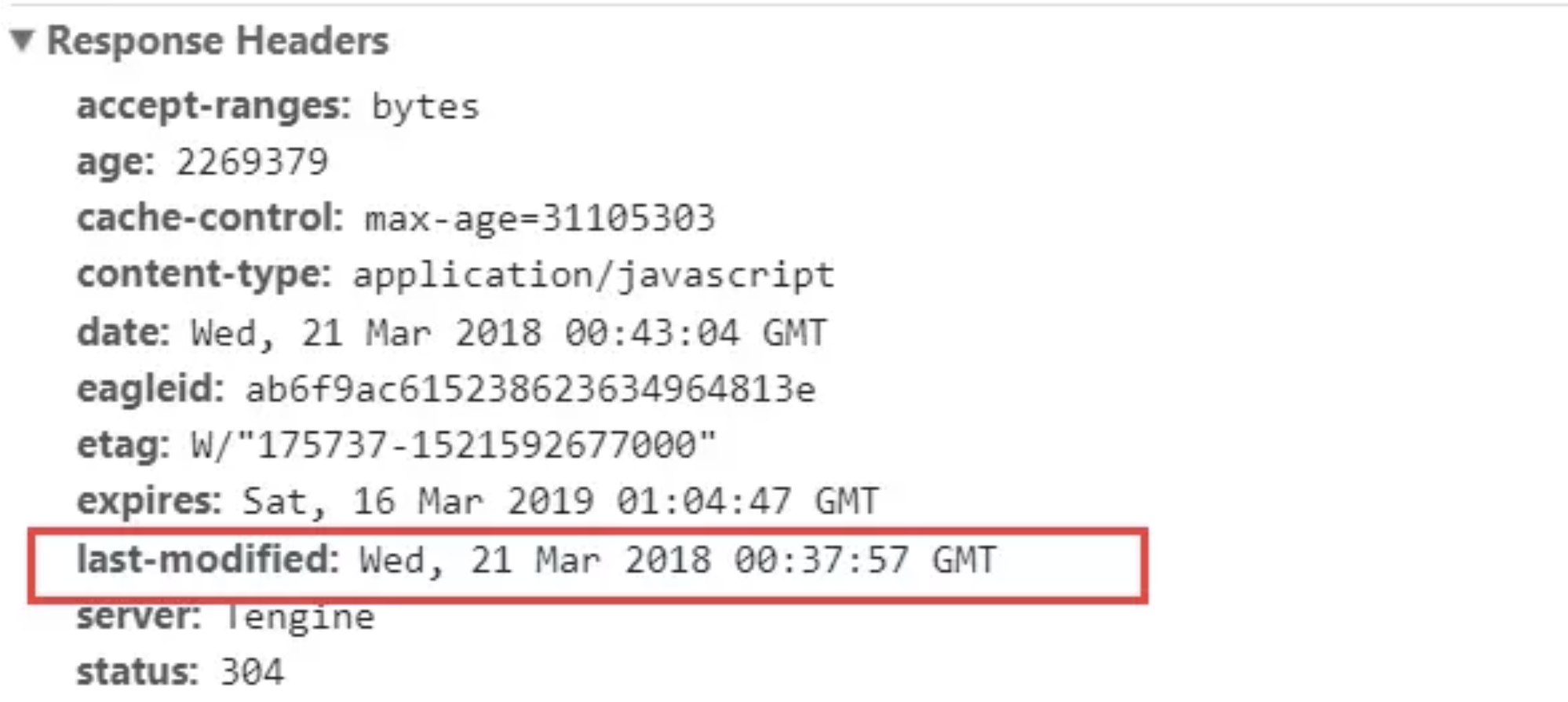Screen dimensions: 1568x702
Task: Click the content-type header name
Action: [204, 275]
